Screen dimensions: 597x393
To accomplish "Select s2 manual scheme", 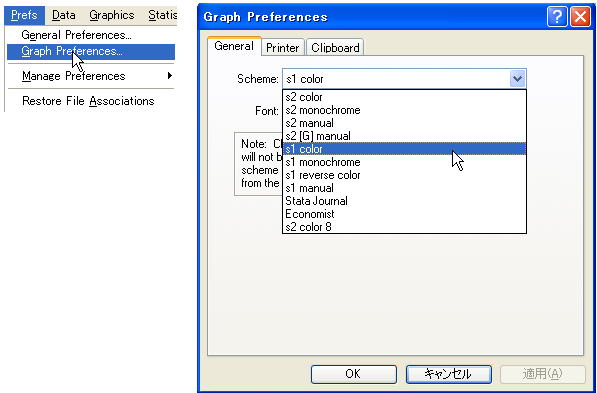I will [404, 123].
